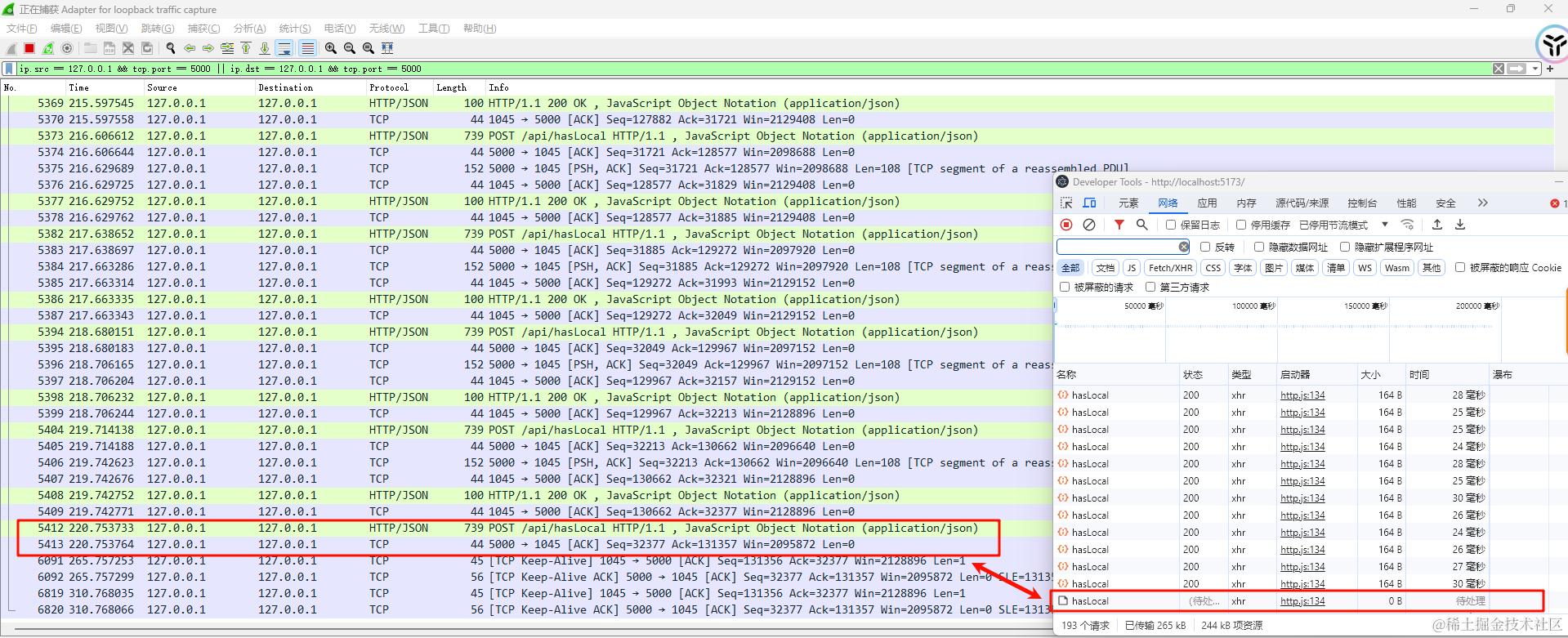Filter requests by Fetch/XHR type
The height and width of the screenshot is (638, 1568).
1170,267
